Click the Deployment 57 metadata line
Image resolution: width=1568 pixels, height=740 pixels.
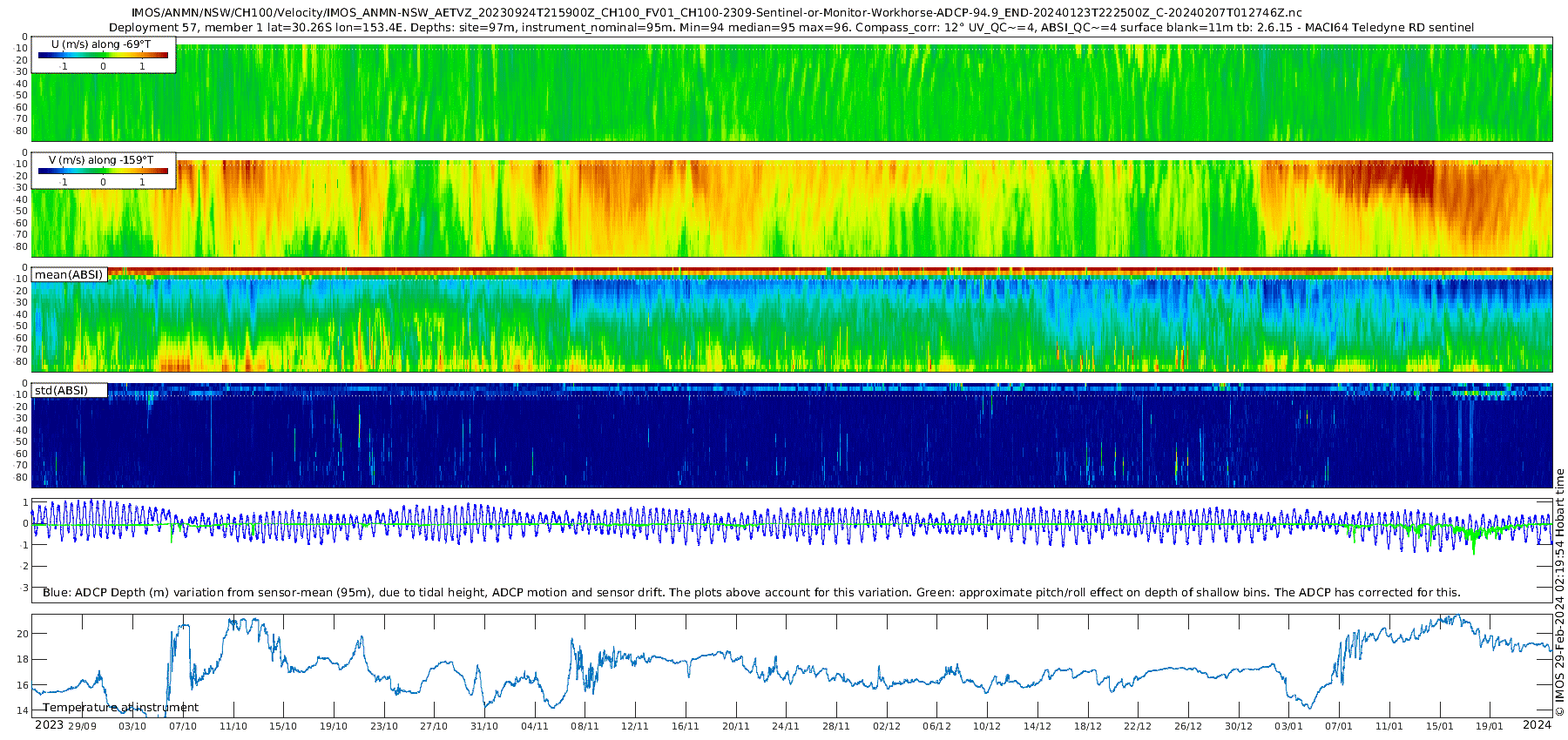pos(792,28)
